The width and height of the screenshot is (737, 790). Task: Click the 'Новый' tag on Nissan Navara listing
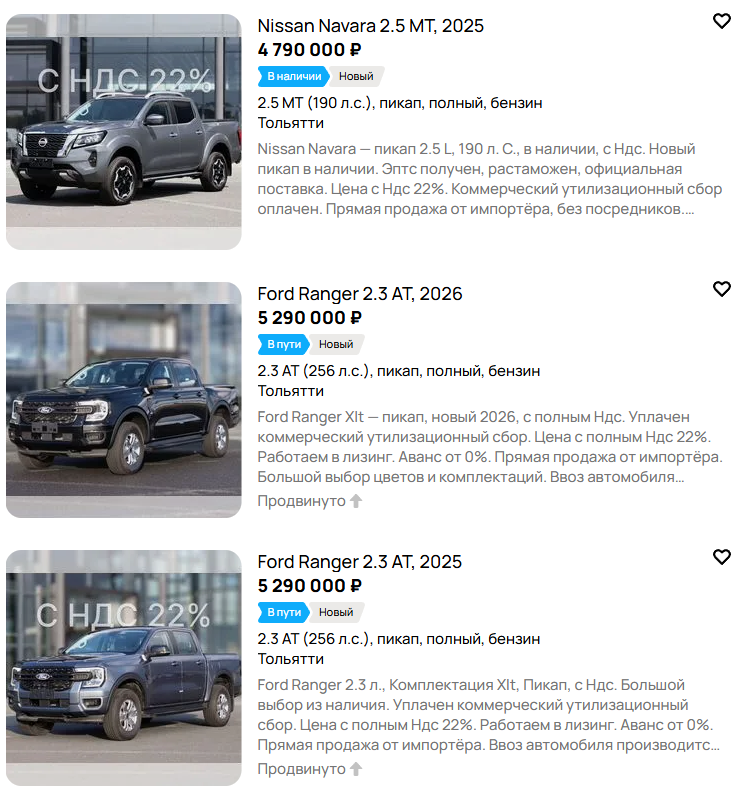[356, 77]
